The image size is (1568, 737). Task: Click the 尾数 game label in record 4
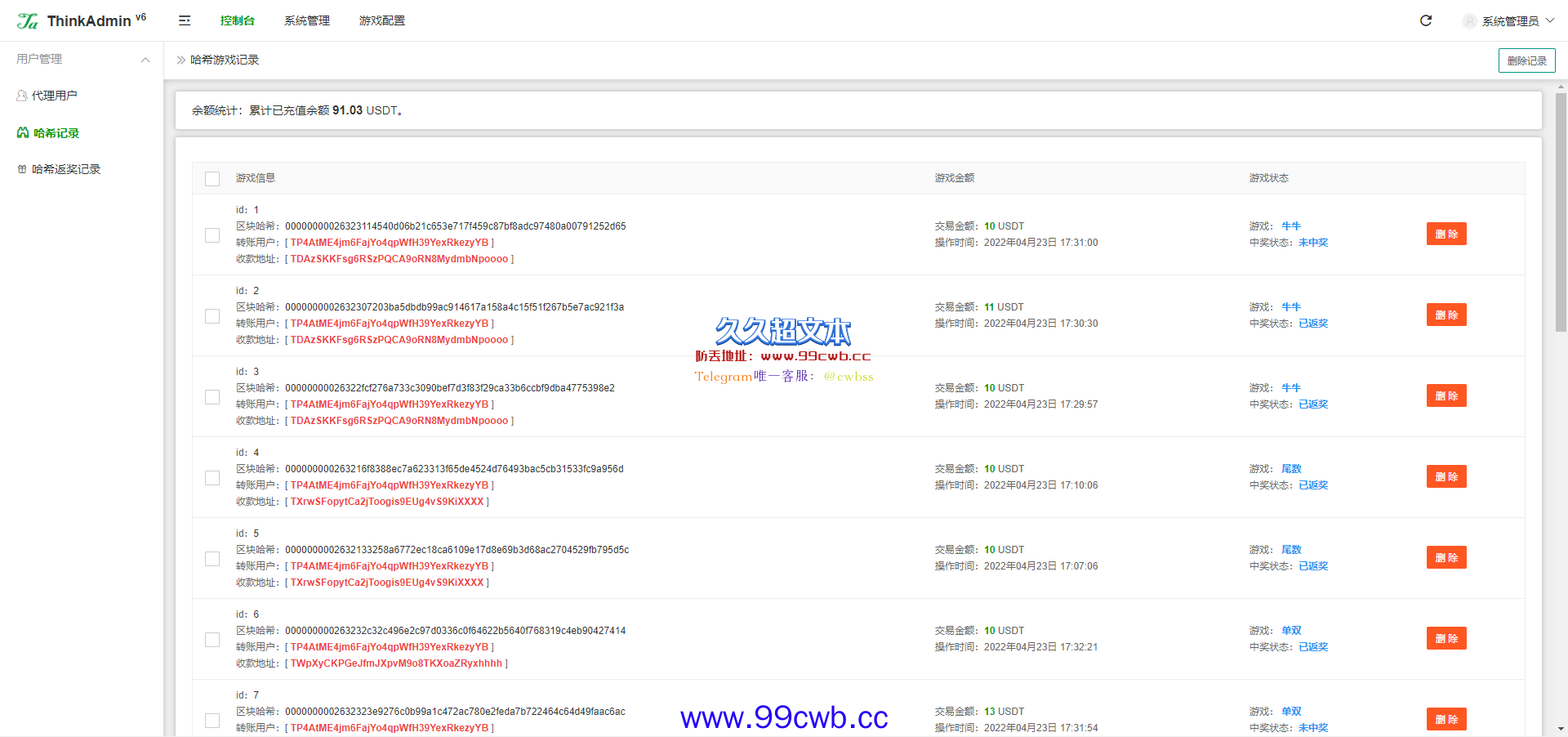1291,469
